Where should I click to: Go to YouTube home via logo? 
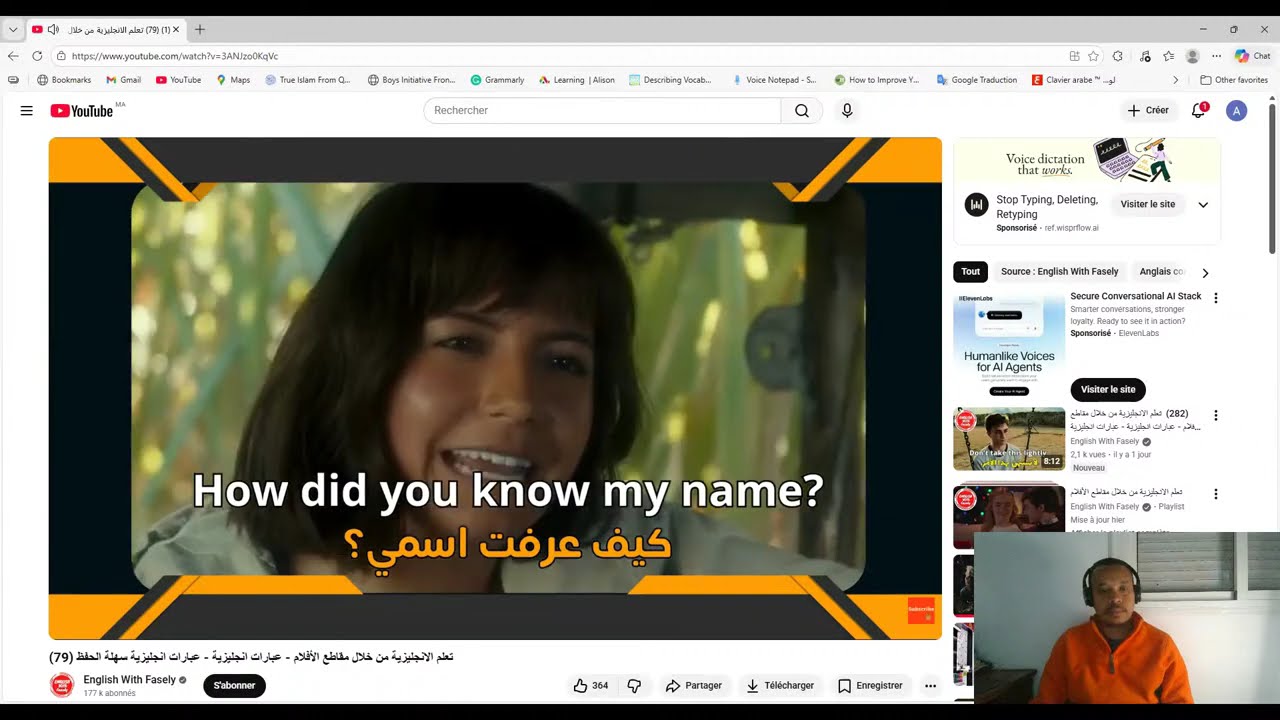tap(82, 111)
